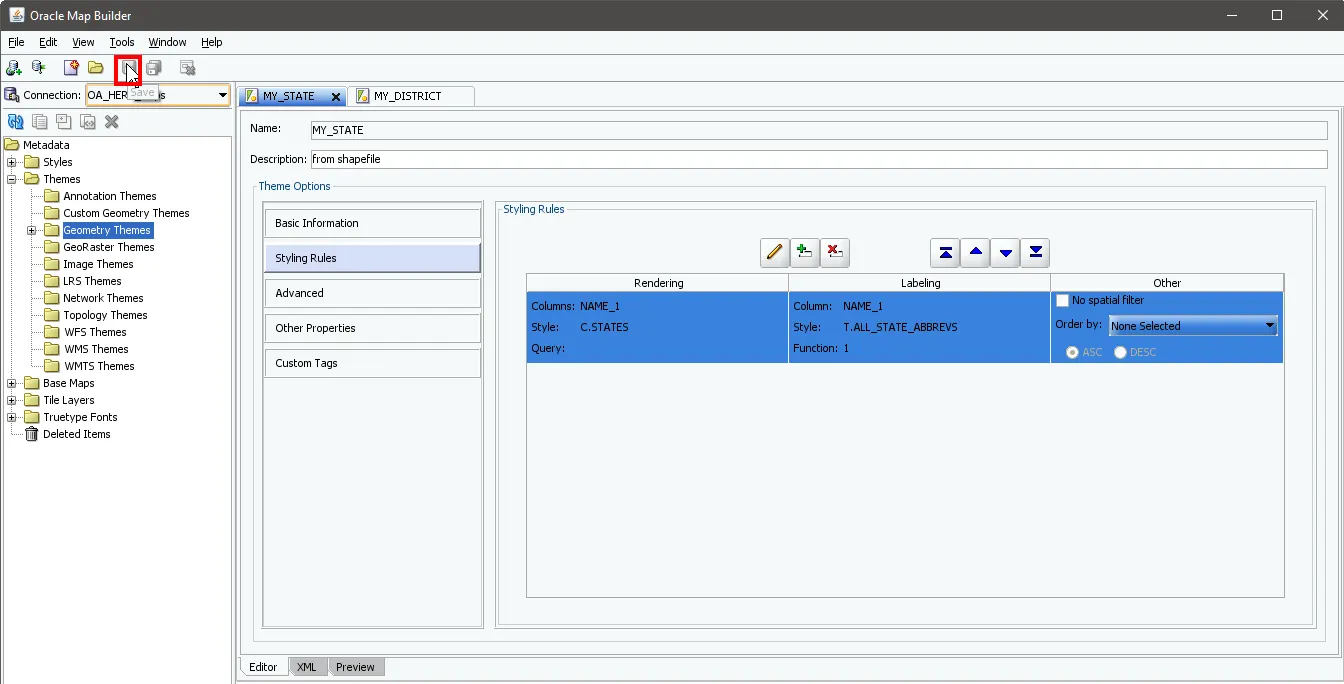This screenshot has height=684, width=1344.
Task: Open the Advanced theme options section
Action: point(372,293)
